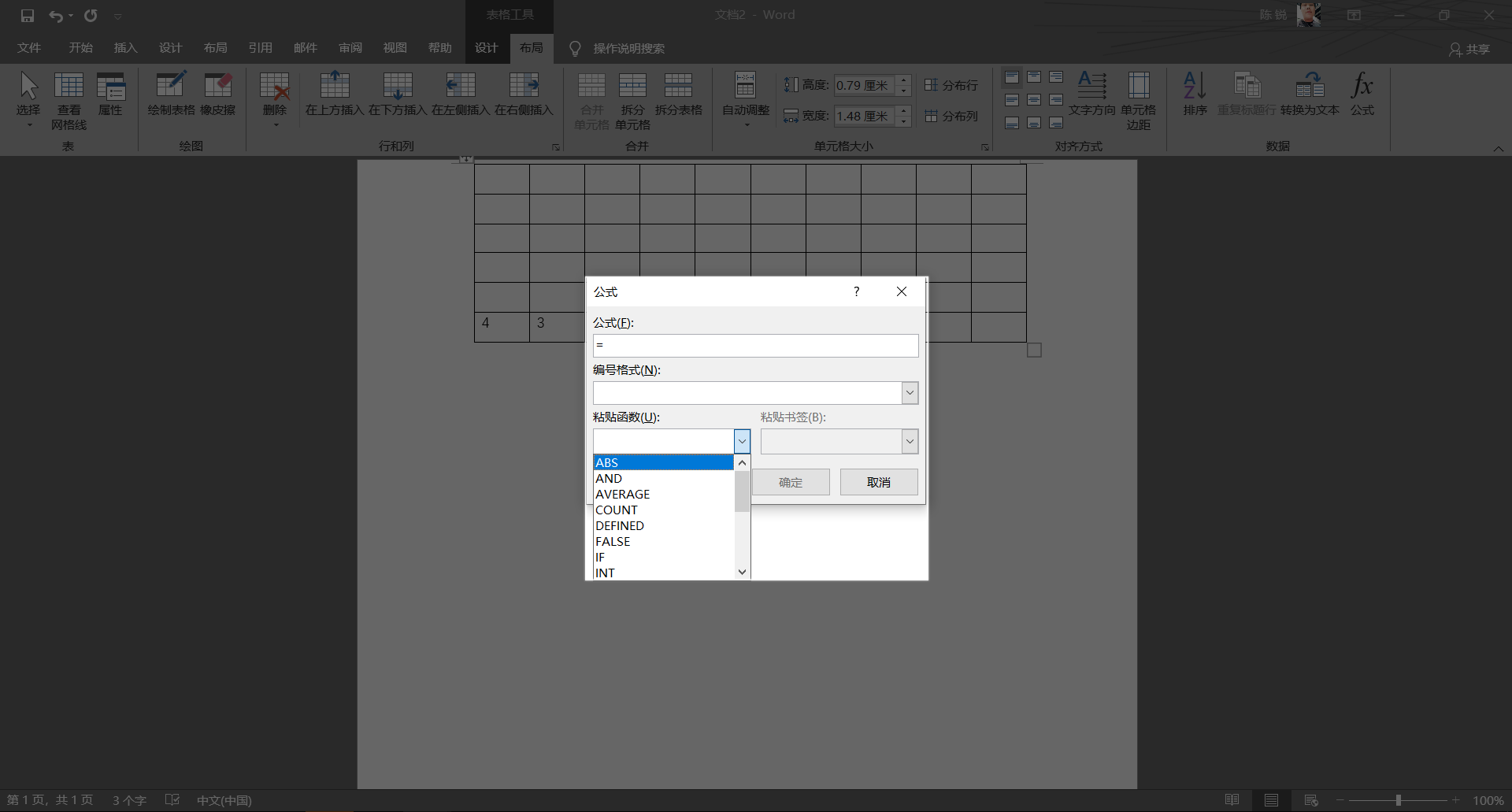Image resolution: width=1512 pixels, height=812 pixels.
Task: Click Distribute Rows (分布行)
Action: pos(951,85)
